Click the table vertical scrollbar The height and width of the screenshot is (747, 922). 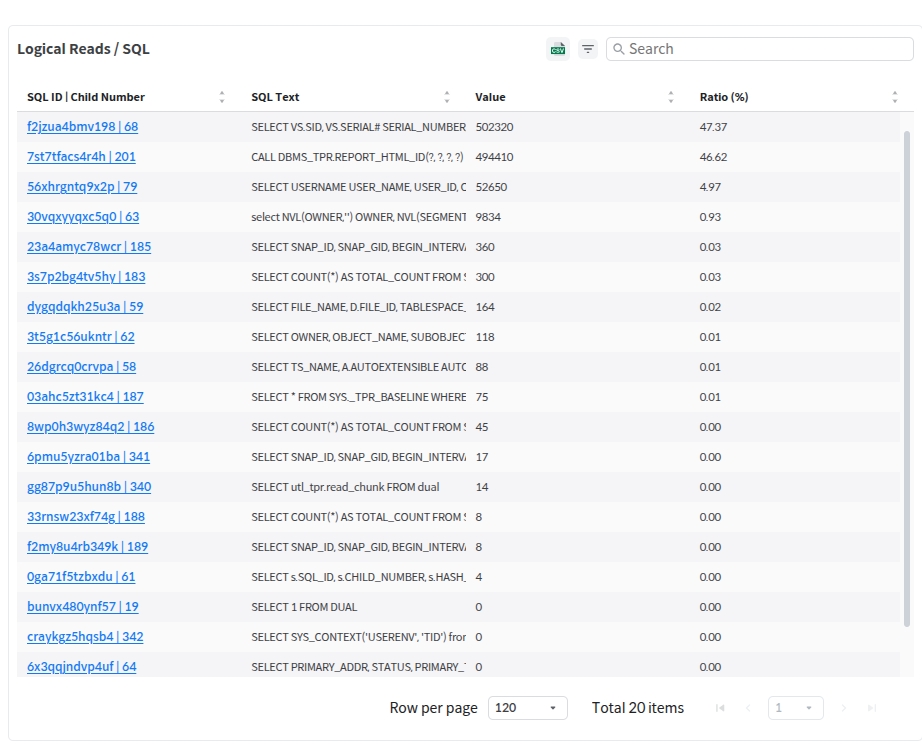click(907, 380)
